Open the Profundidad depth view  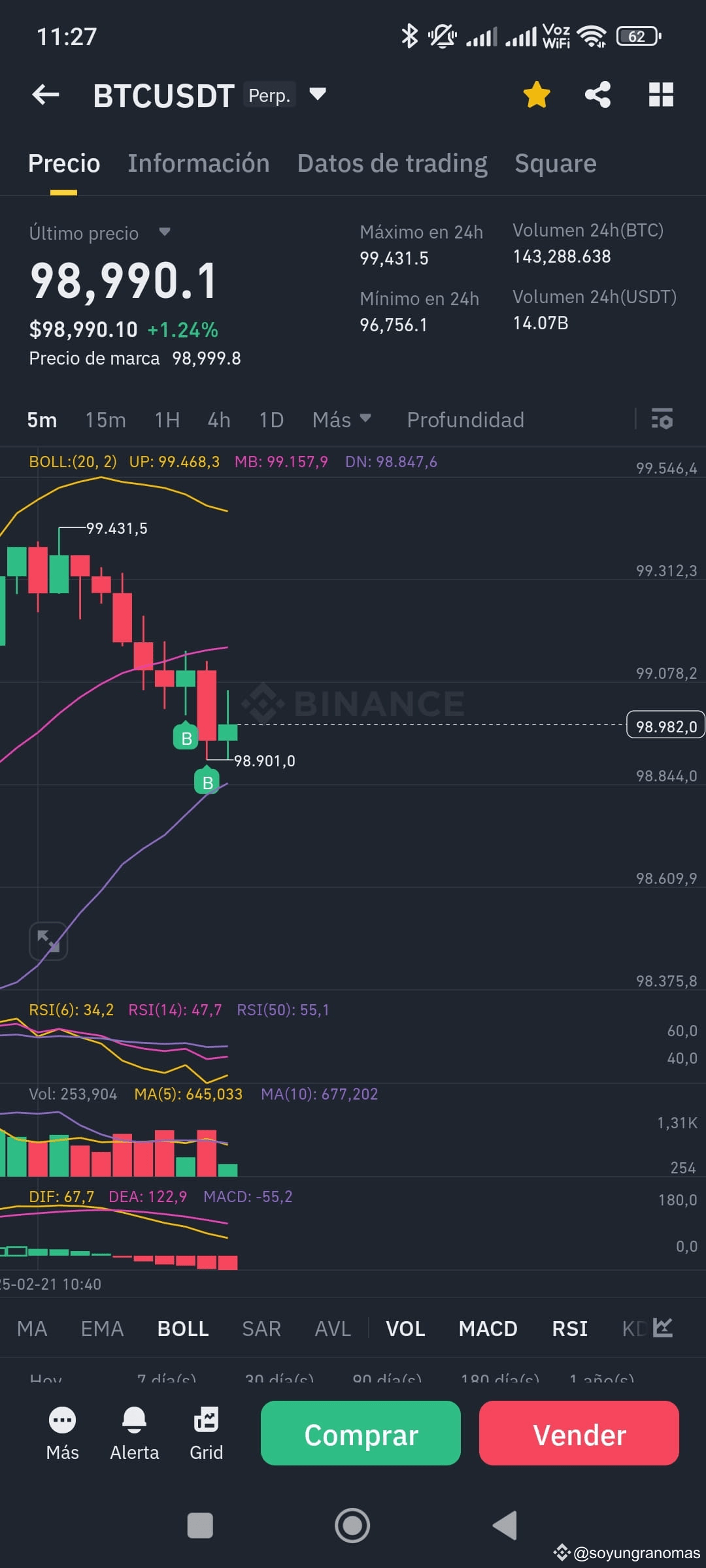(465, 420)
